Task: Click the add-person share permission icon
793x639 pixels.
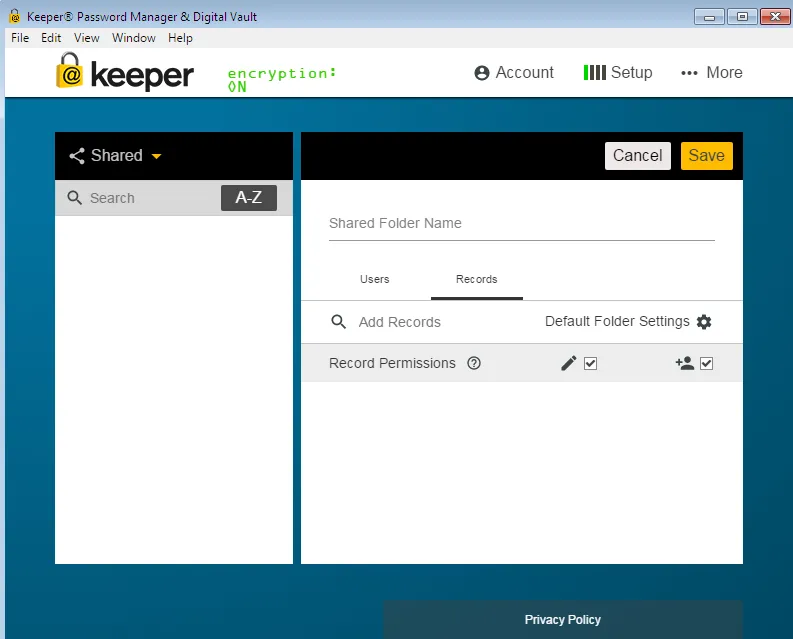Action: tap(685, 363)
